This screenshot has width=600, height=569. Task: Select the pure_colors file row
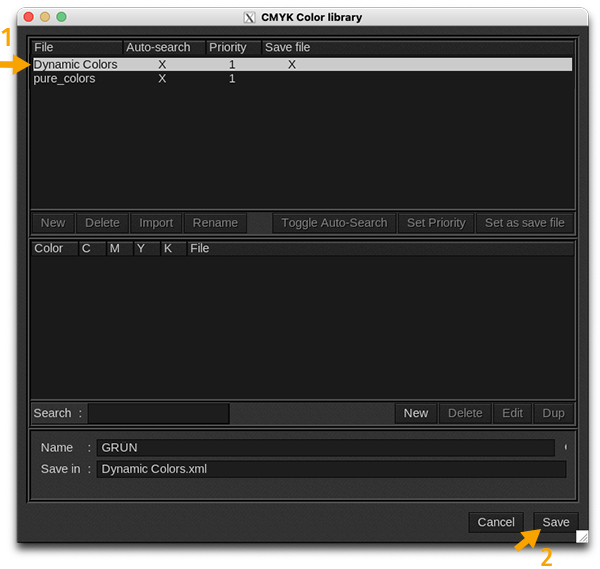pos(302,78)
